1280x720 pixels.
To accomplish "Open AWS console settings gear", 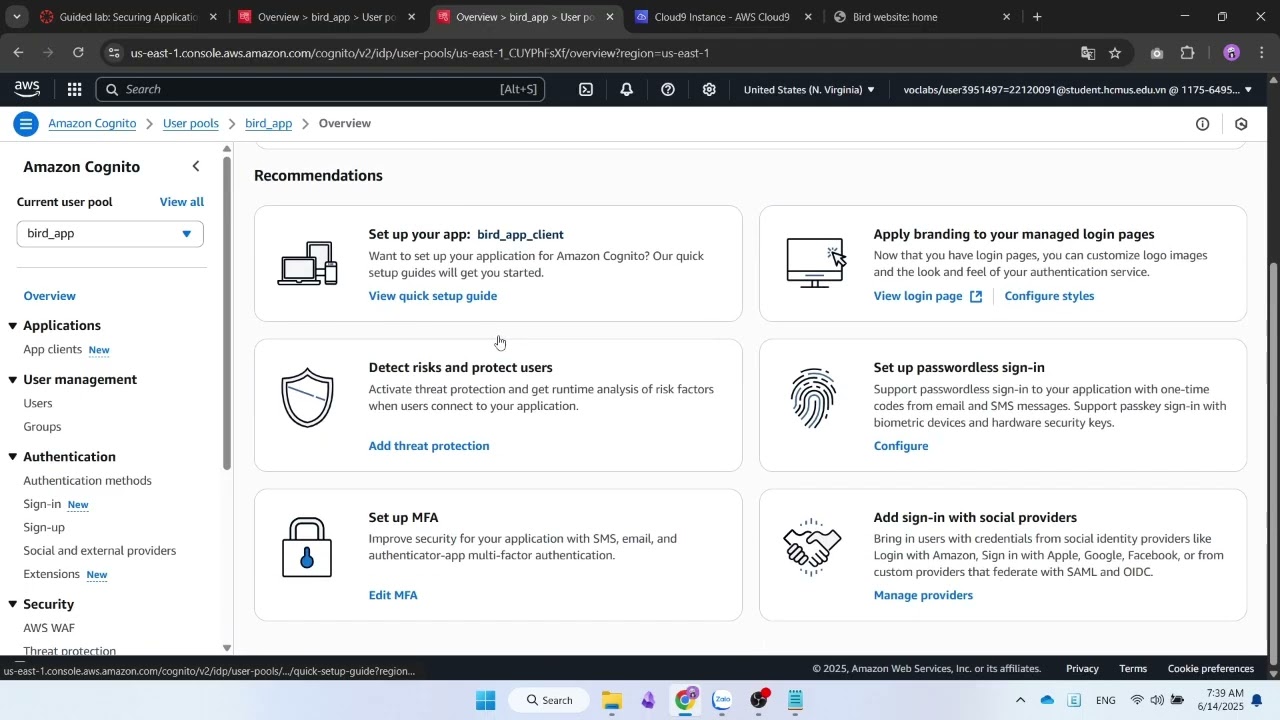I will (x=709, y=89).
